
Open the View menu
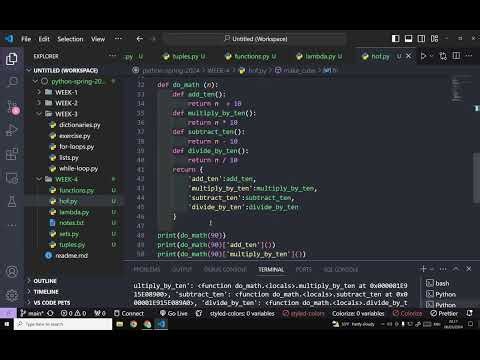[98, 39]
